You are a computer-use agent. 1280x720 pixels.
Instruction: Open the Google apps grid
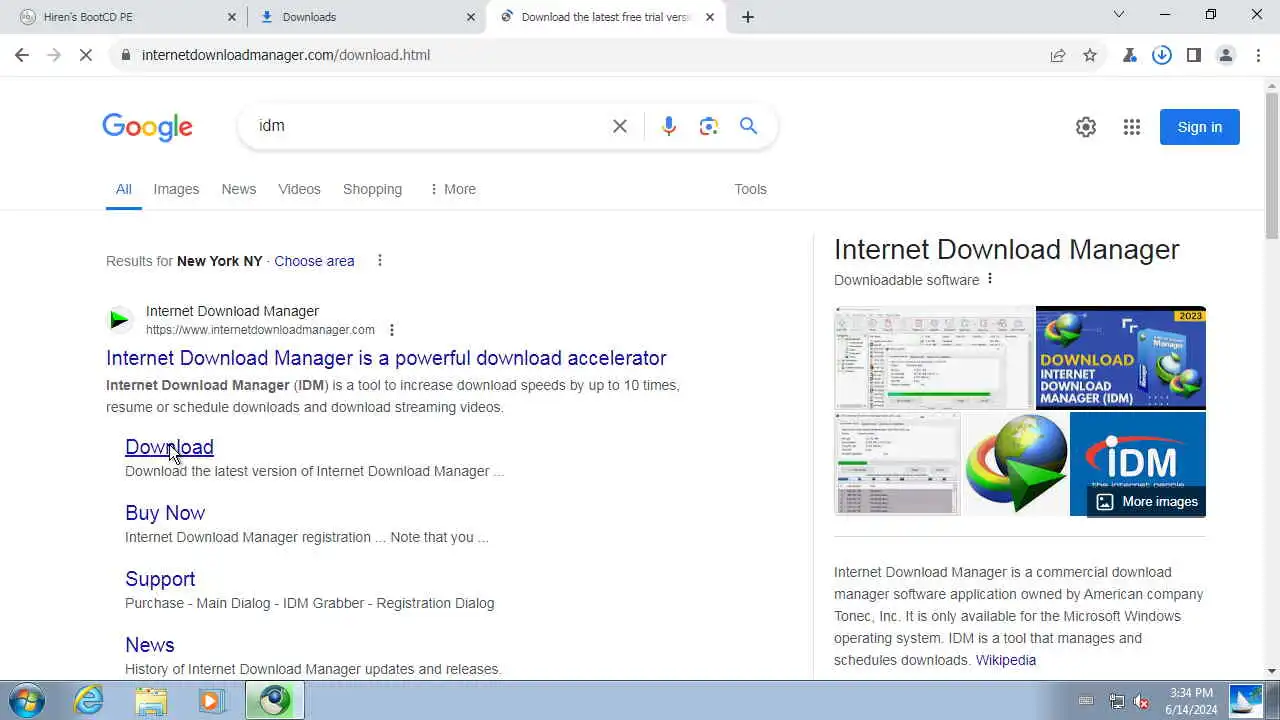1132,127
